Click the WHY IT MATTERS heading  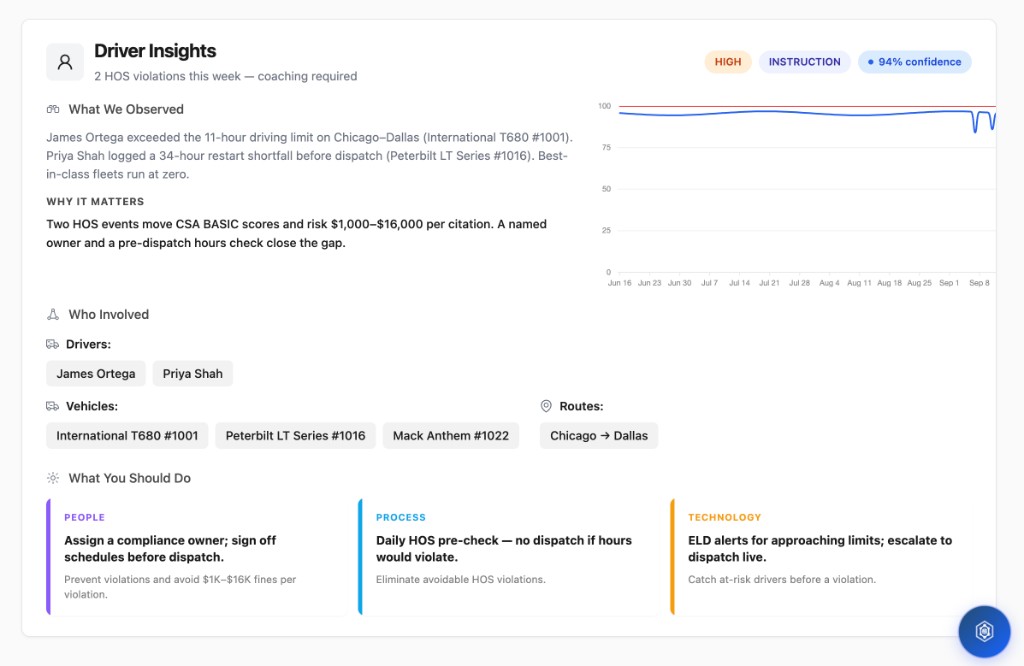click(x=95, y=202)
